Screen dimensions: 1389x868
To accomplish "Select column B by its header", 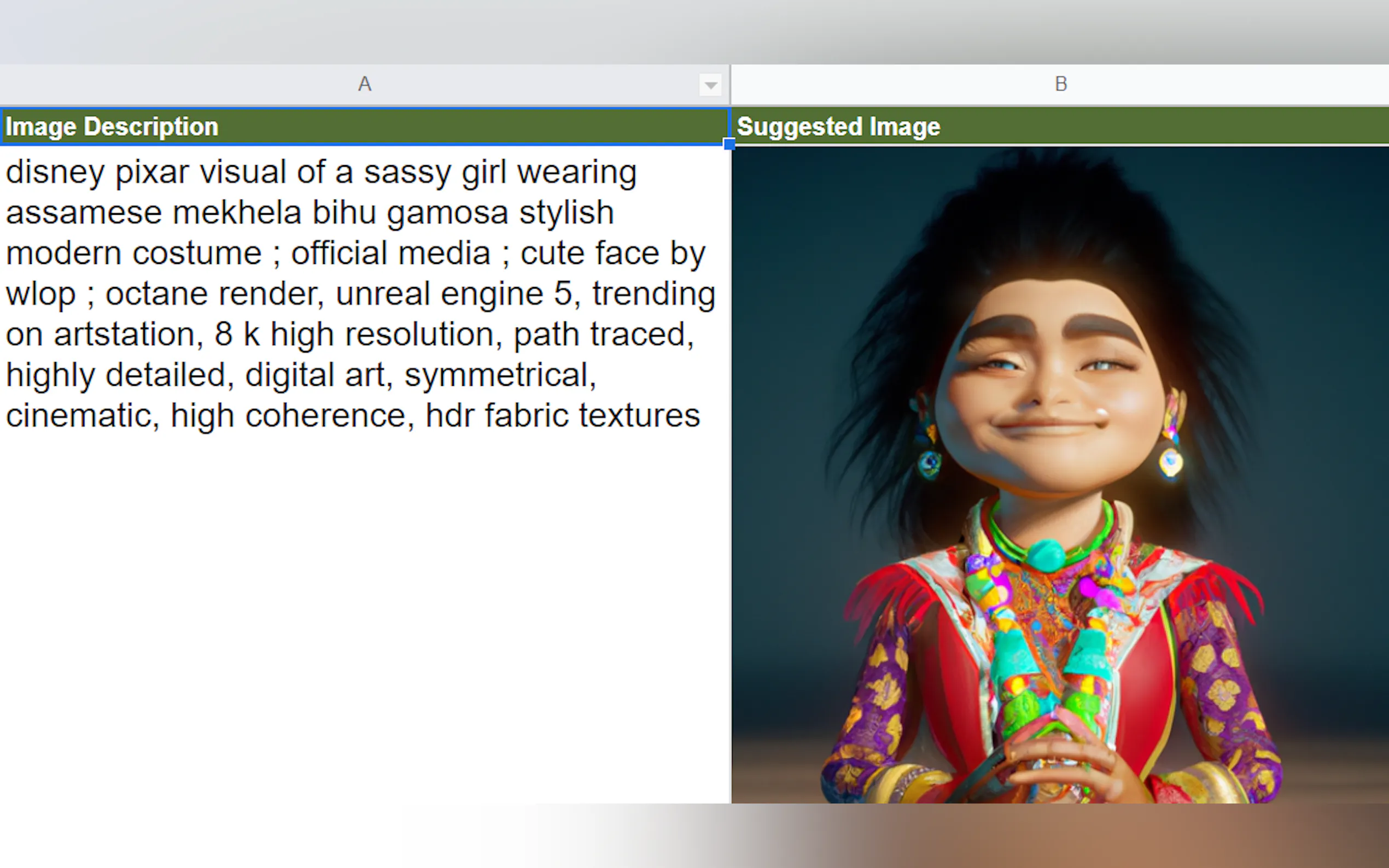I will [x=1060, y=84].
